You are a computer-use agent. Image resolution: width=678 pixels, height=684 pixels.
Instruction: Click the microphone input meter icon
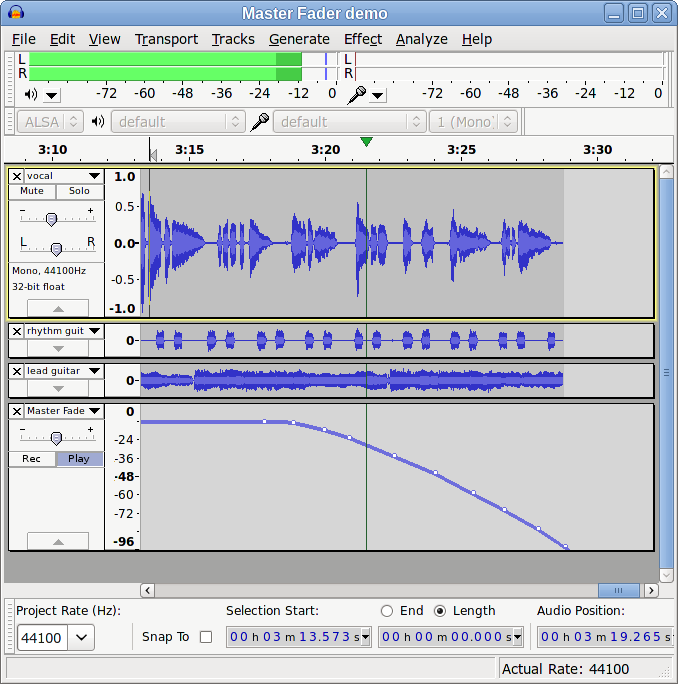point(356,94)
